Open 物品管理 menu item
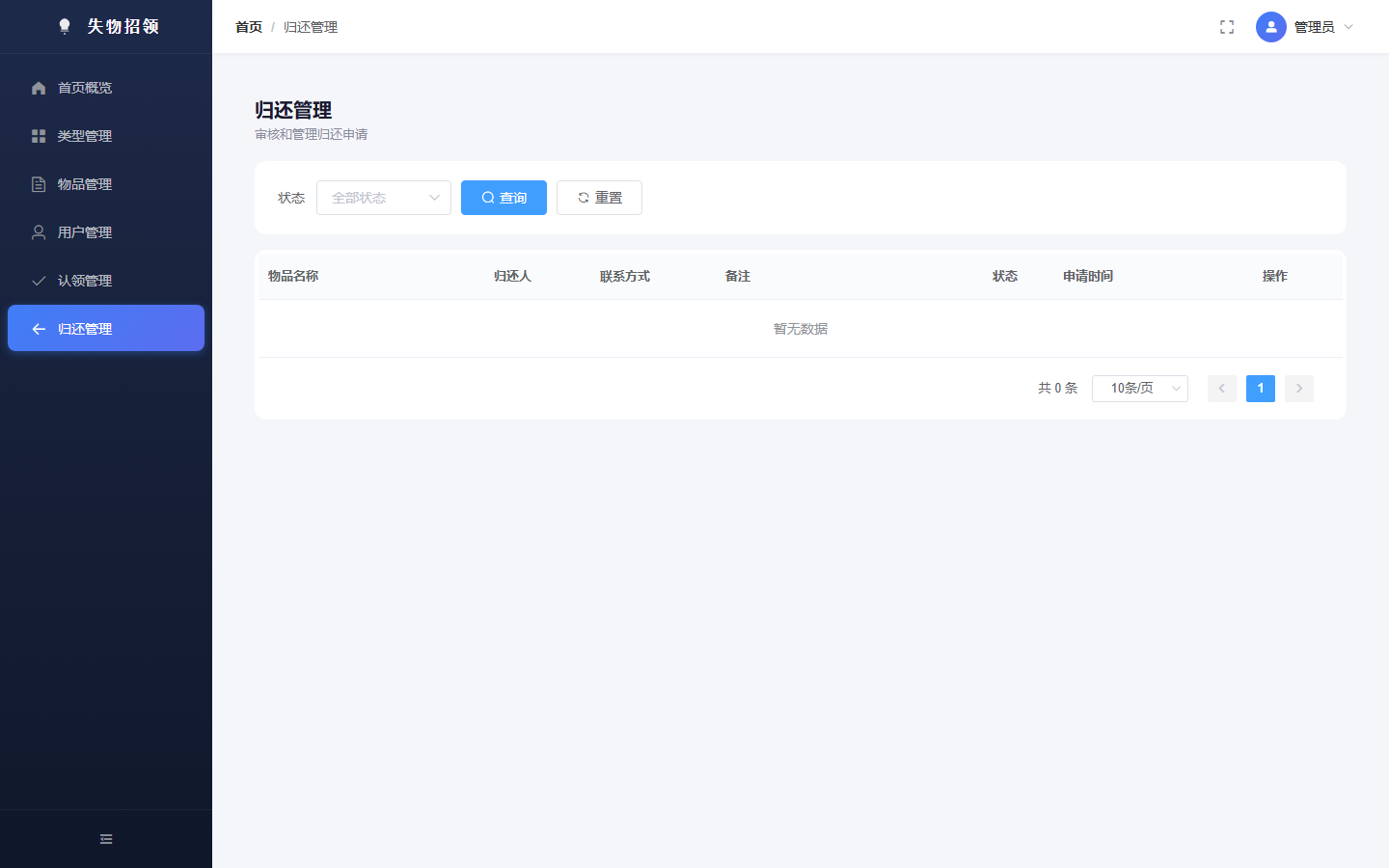Screen dimensions: 1389x868 pos(106,184)
